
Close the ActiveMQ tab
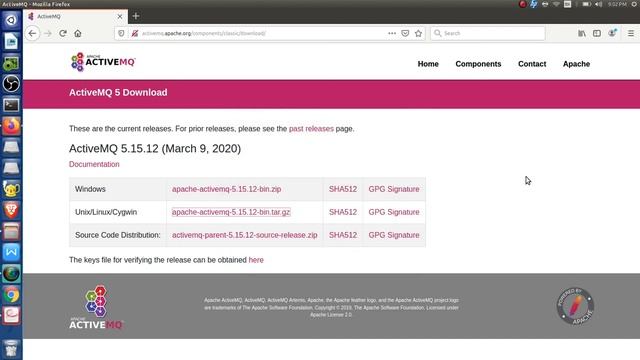click(120, 16)
